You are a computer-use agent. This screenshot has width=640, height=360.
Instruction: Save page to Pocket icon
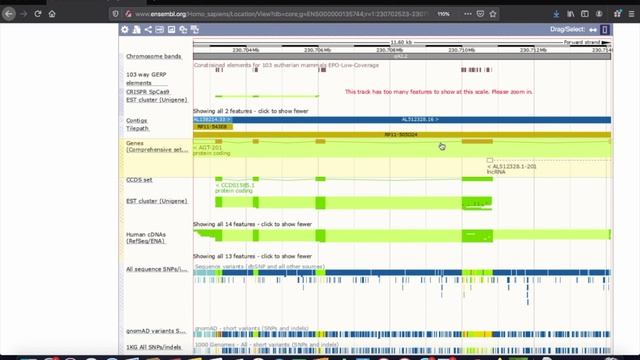click(480, 14)
